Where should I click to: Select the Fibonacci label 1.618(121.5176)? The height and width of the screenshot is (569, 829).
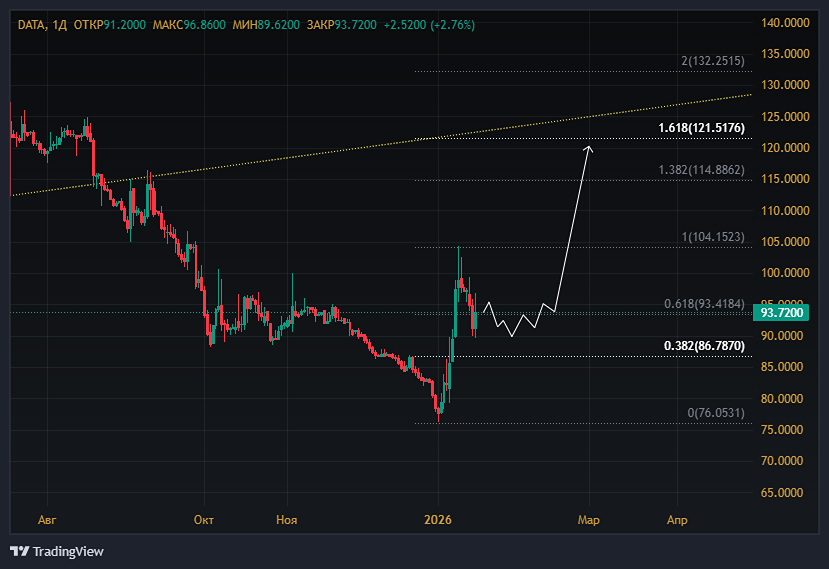pos(701,128)
